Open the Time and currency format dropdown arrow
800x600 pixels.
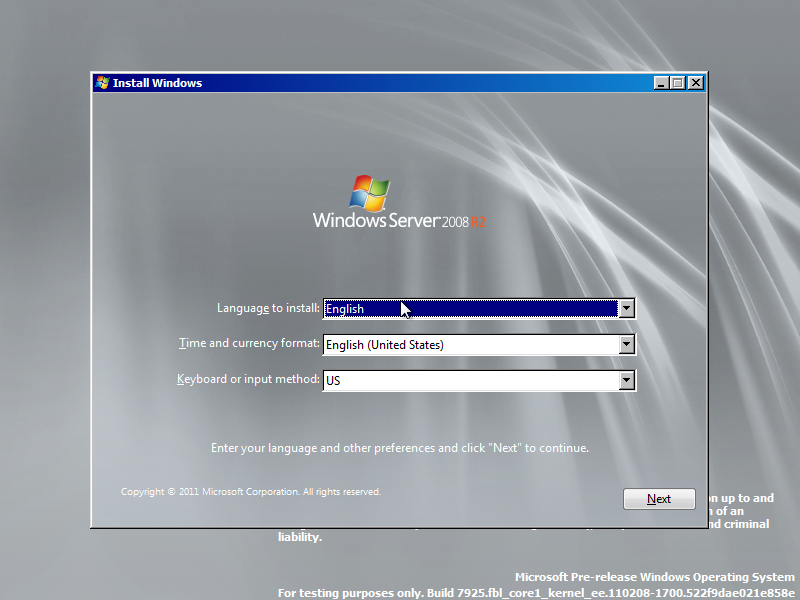(x=627, y=344)
